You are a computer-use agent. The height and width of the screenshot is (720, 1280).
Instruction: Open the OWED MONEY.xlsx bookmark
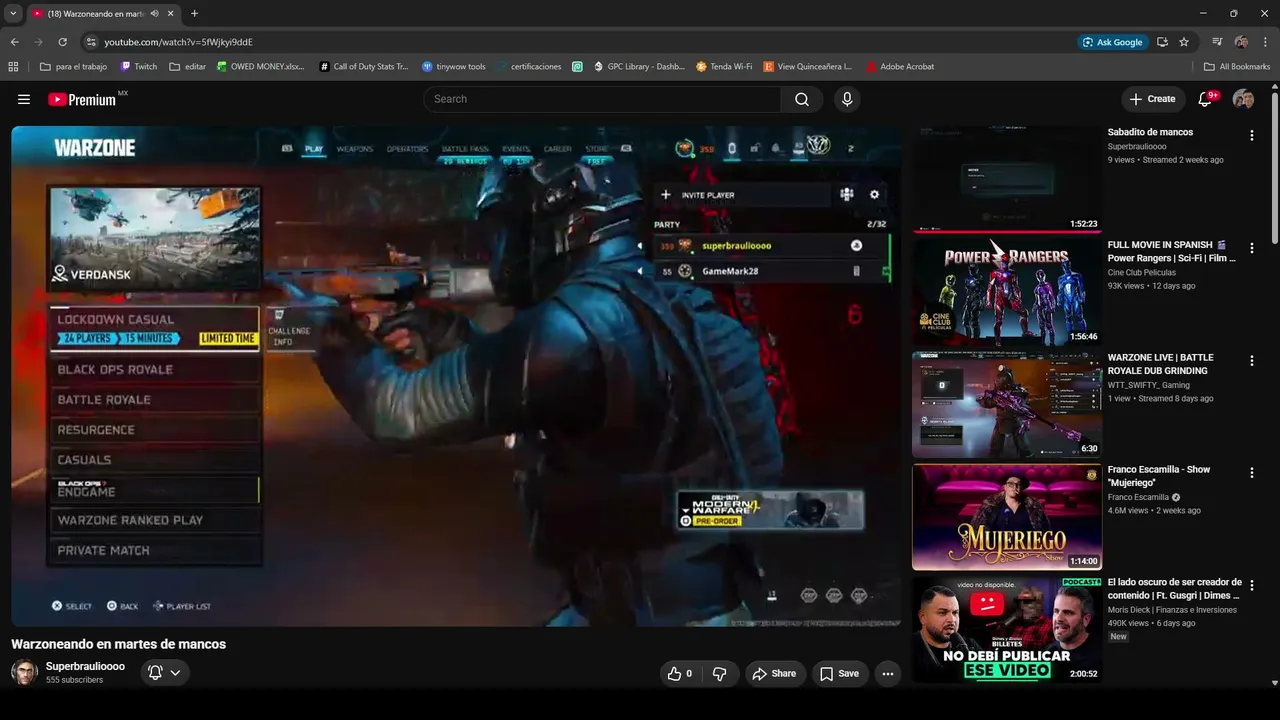coord(260,67)
